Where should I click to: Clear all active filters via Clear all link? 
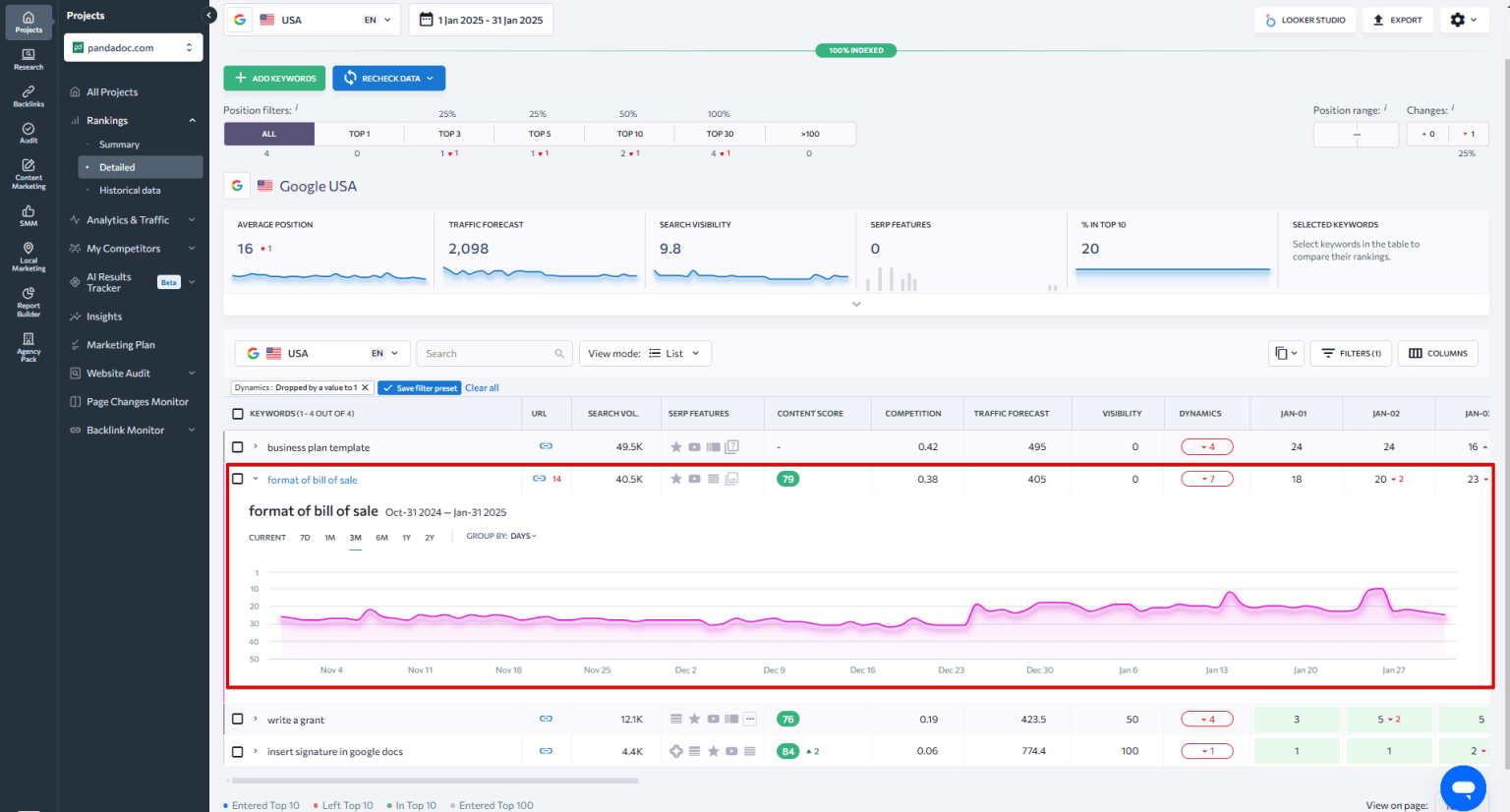pos(482,387)
